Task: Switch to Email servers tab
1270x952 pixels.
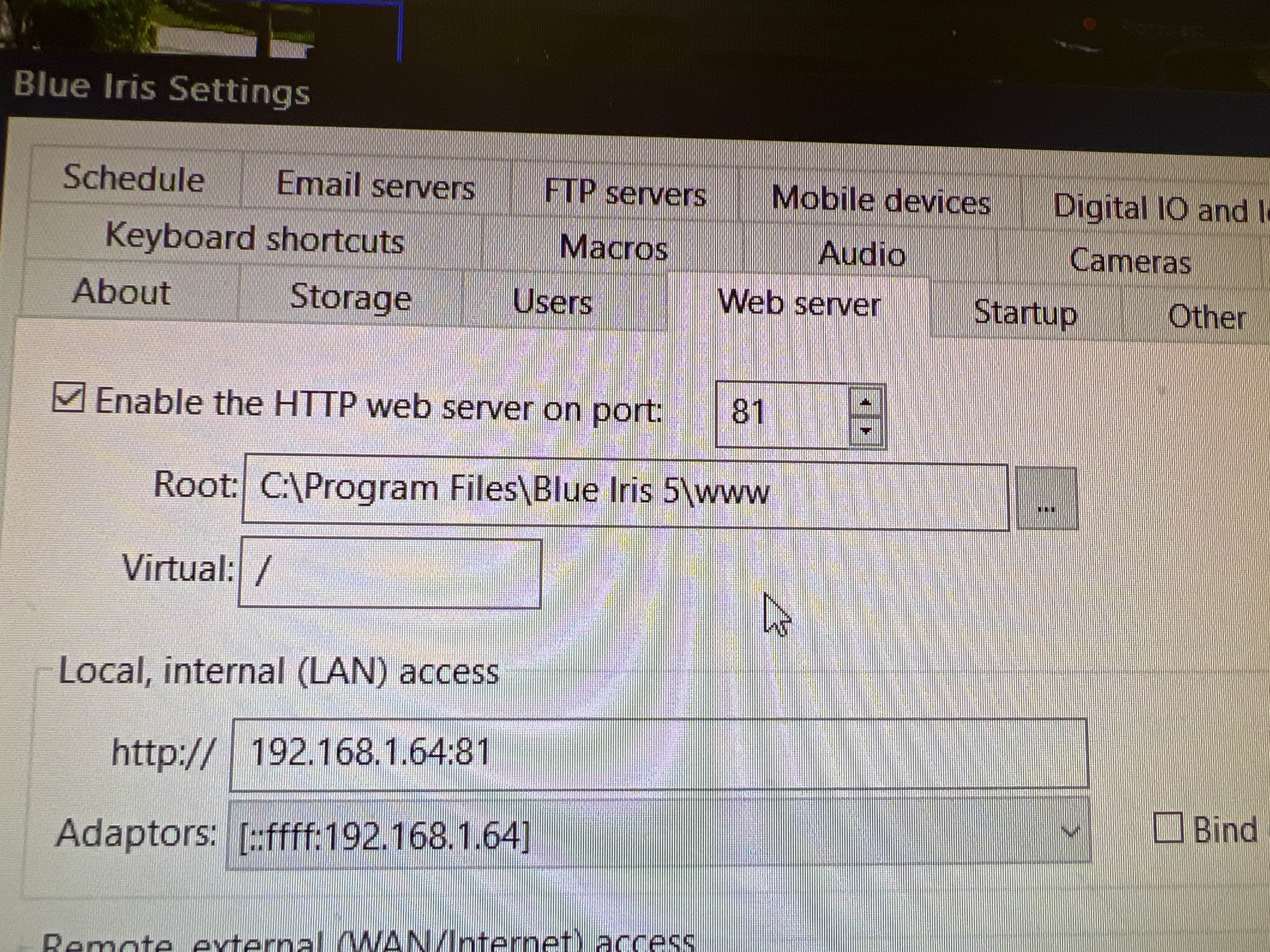Action: coord(375,185)
